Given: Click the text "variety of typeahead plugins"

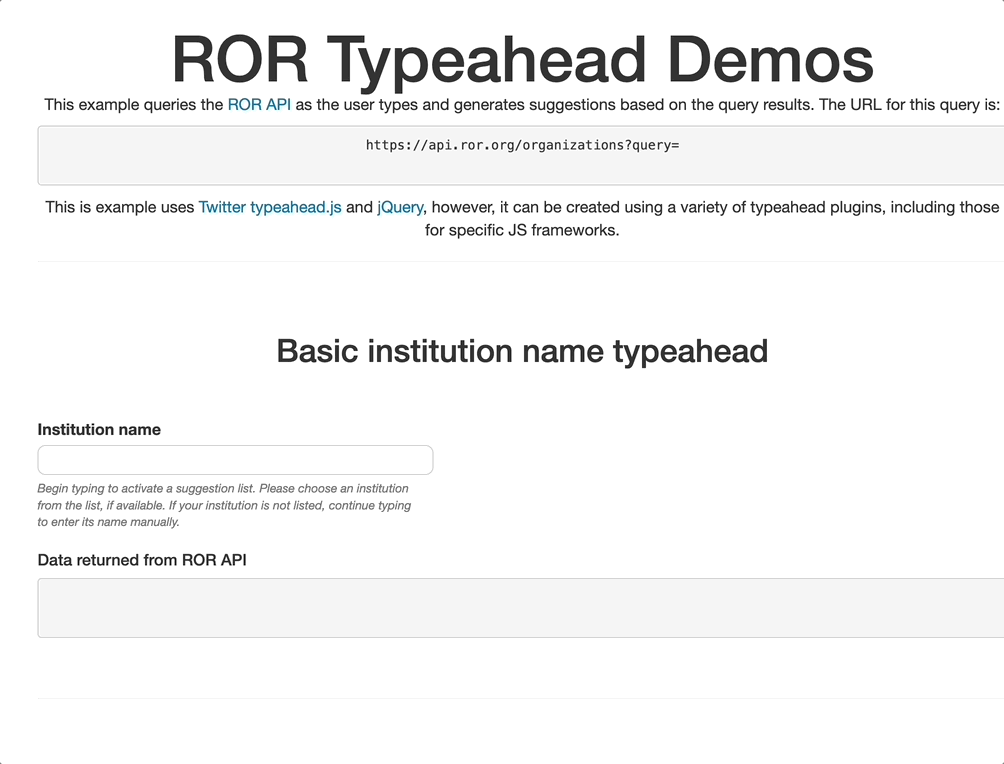Looking at the screenshot, I should pyautogui.click(x=760, y=207).
